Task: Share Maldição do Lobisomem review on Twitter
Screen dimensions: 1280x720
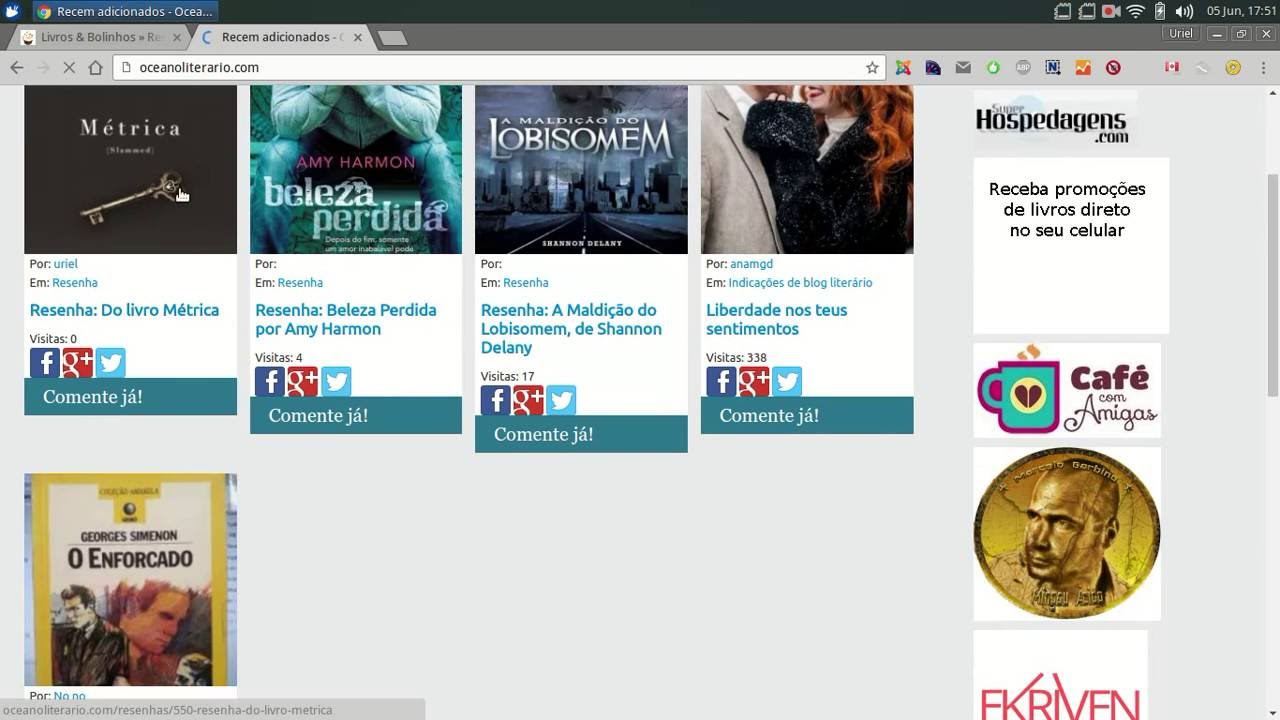Action: point(561,400)
